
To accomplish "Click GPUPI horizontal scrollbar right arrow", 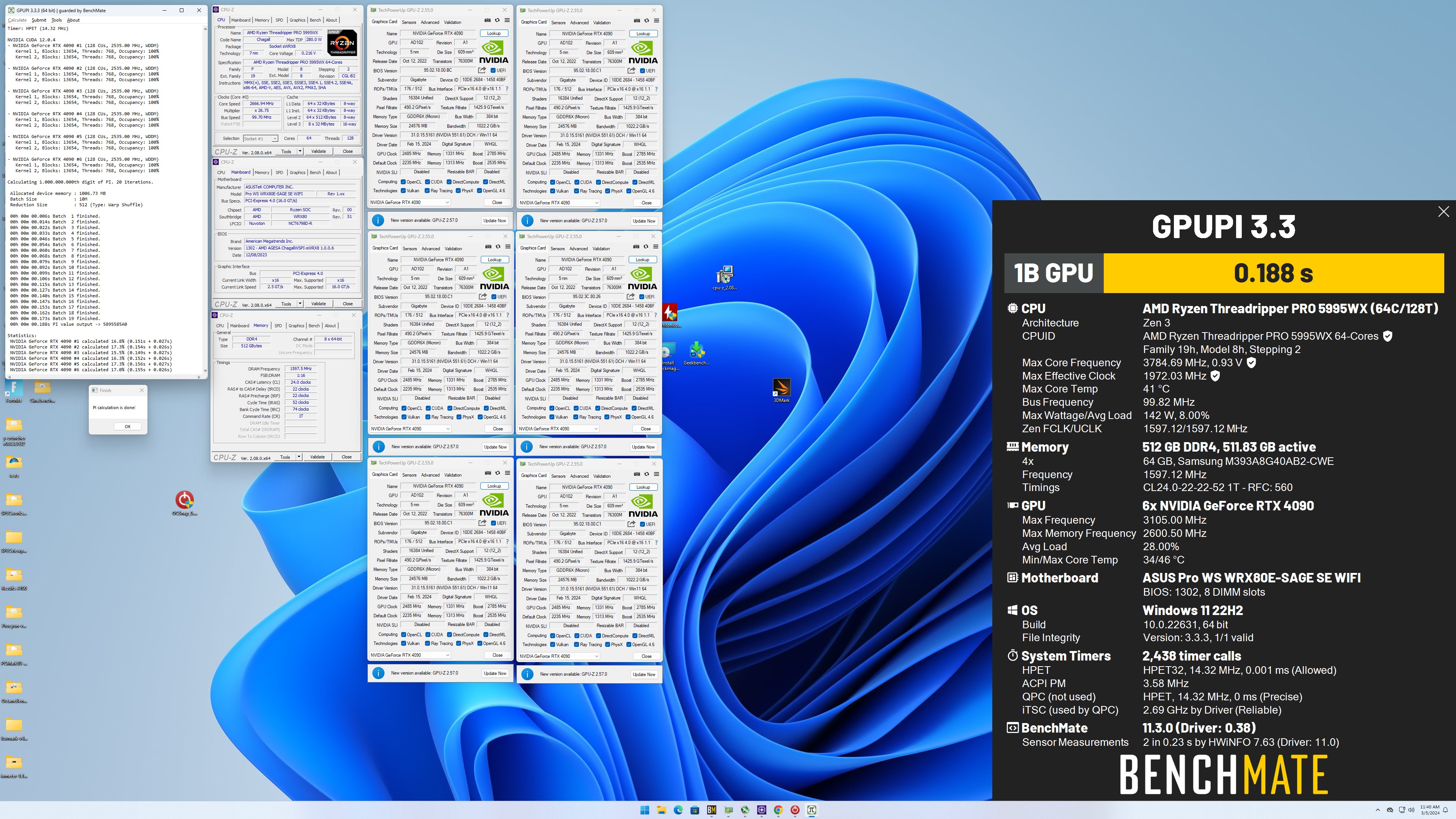I will coord(198,377).
